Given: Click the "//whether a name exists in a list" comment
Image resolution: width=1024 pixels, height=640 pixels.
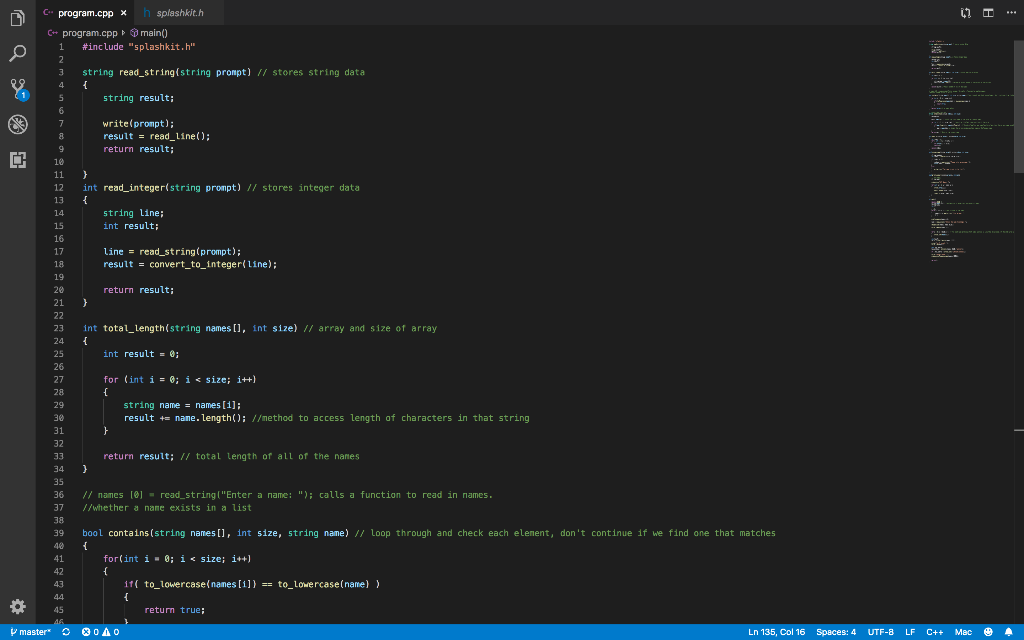Looking at the screenshot, I should (167, 508).
